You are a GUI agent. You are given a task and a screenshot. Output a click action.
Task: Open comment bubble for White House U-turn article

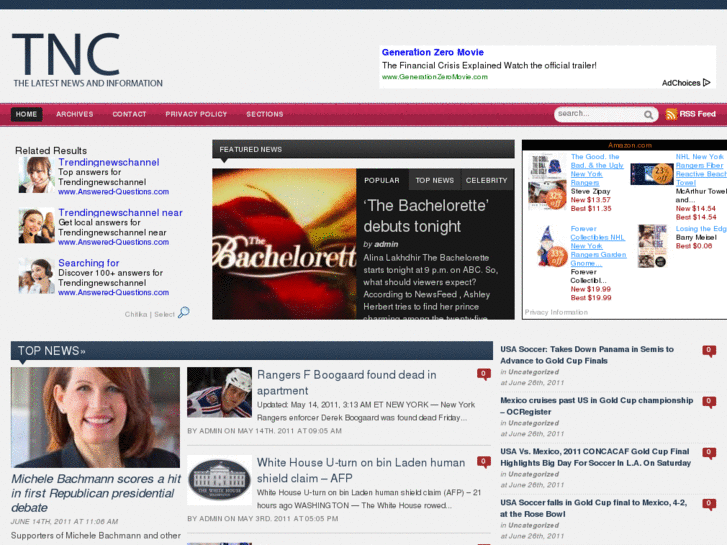[x=484, y=462]
